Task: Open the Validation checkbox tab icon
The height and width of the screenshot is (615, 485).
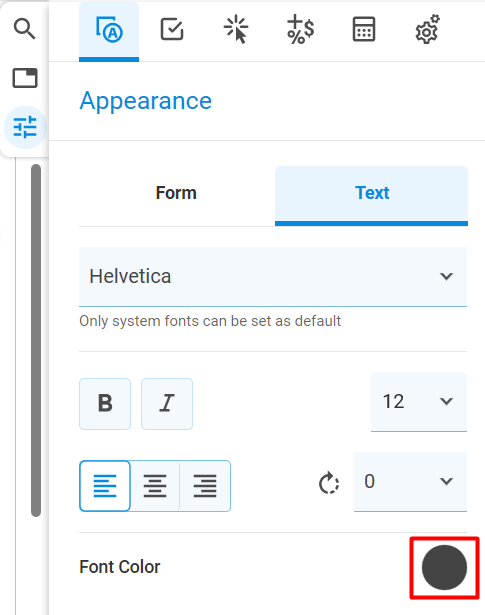Action: click(172, 29)
